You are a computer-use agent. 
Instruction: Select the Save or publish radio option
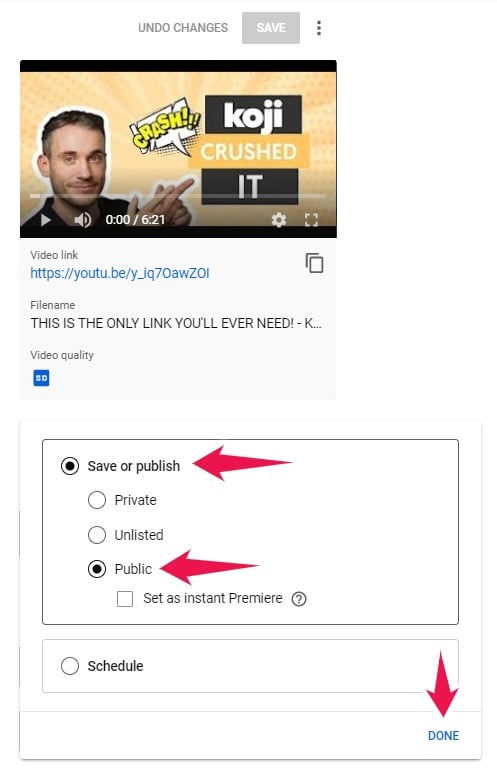pos(70,466)
